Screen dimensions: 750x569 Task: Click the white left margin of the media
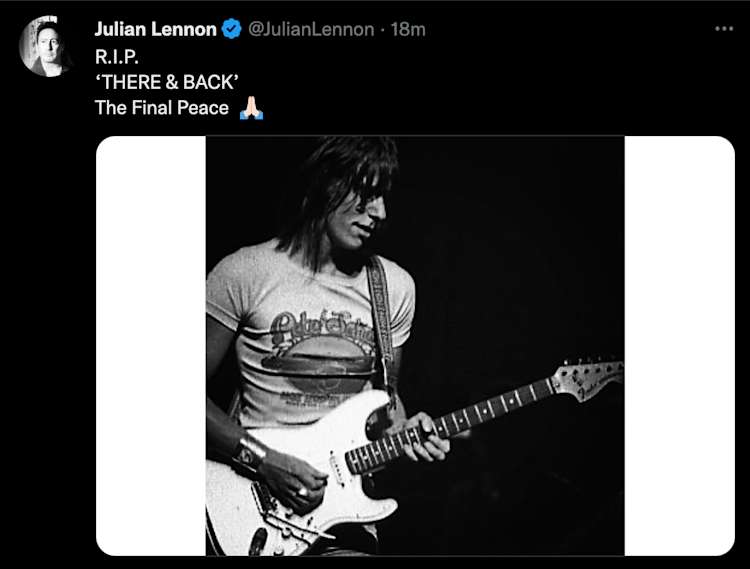click(x=151, y=346)
